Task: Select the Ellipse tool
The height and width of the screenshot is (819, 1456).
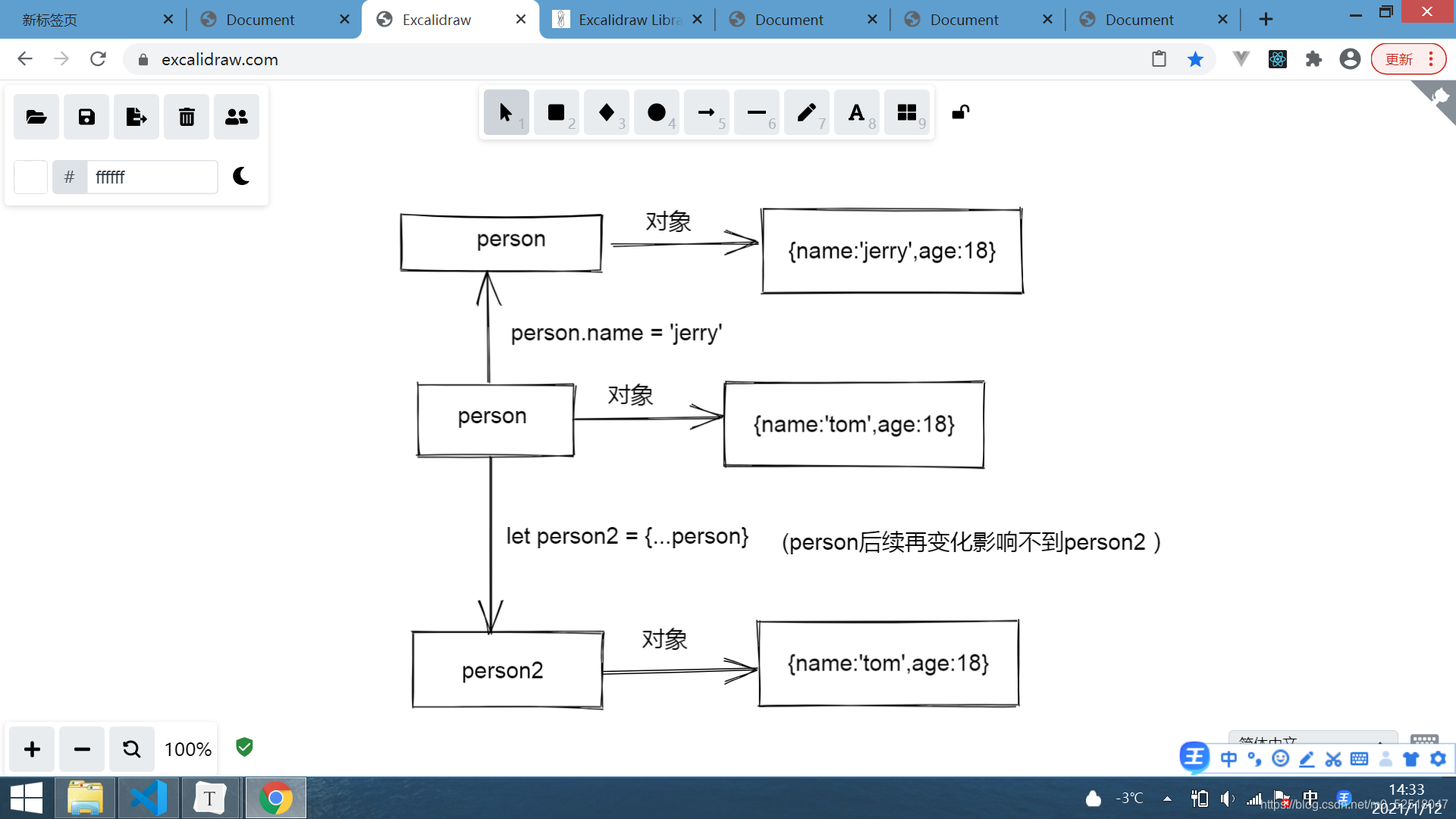Action: tap(656, 113)
